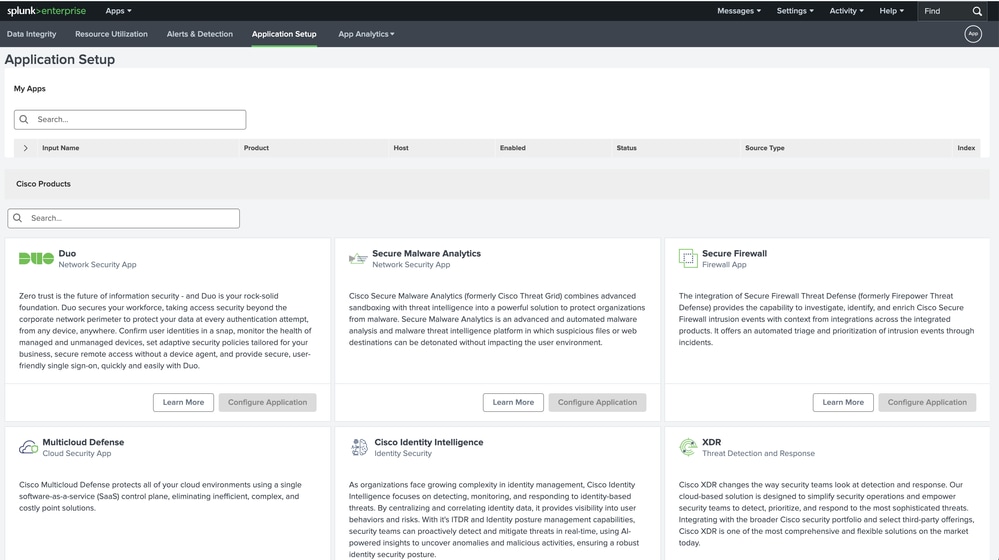Click the Splunk enterprise logo
The width and height of the screenshot is (999, 560).
[x=46, y=11]
